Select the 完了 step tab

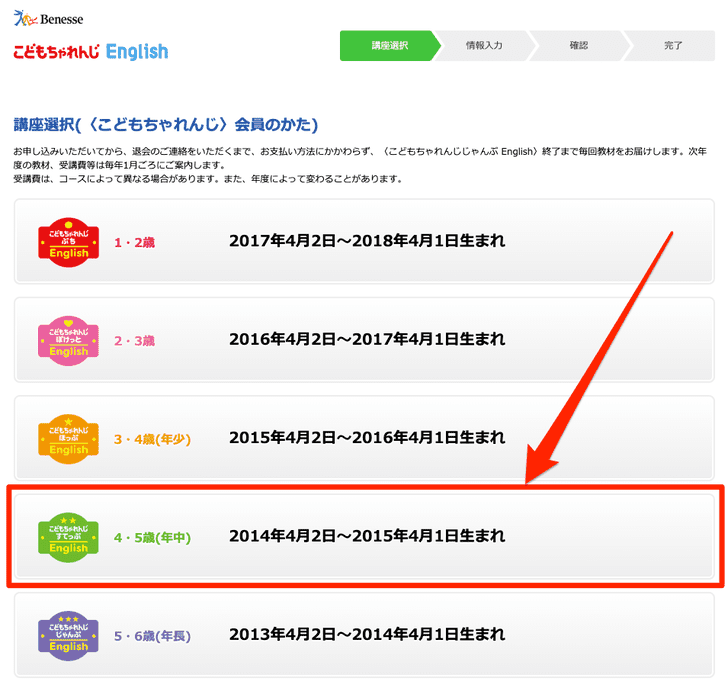pyautogui.click(x=672, y=46)
